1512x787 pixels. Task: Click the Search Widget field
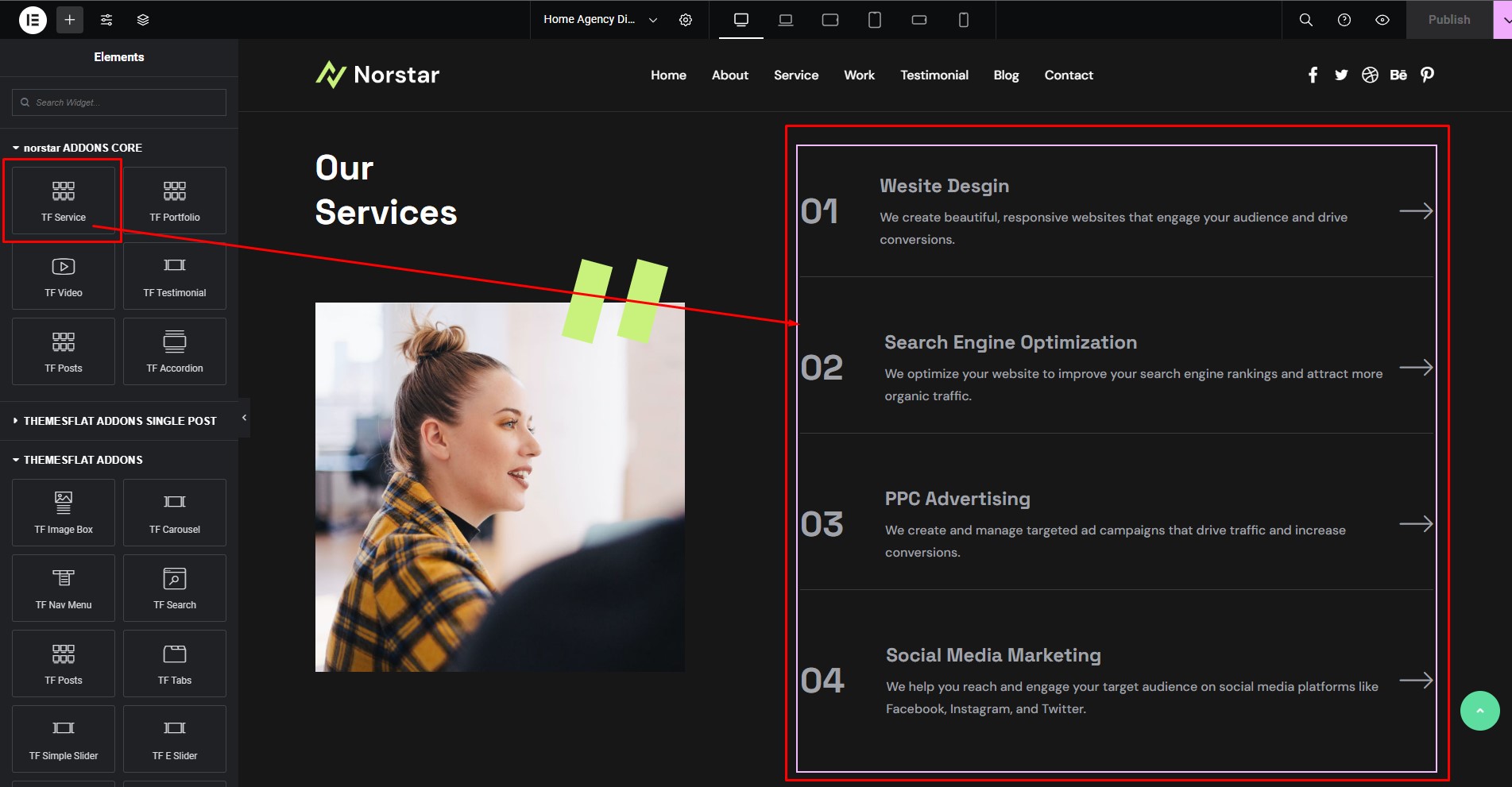point(119,102)
